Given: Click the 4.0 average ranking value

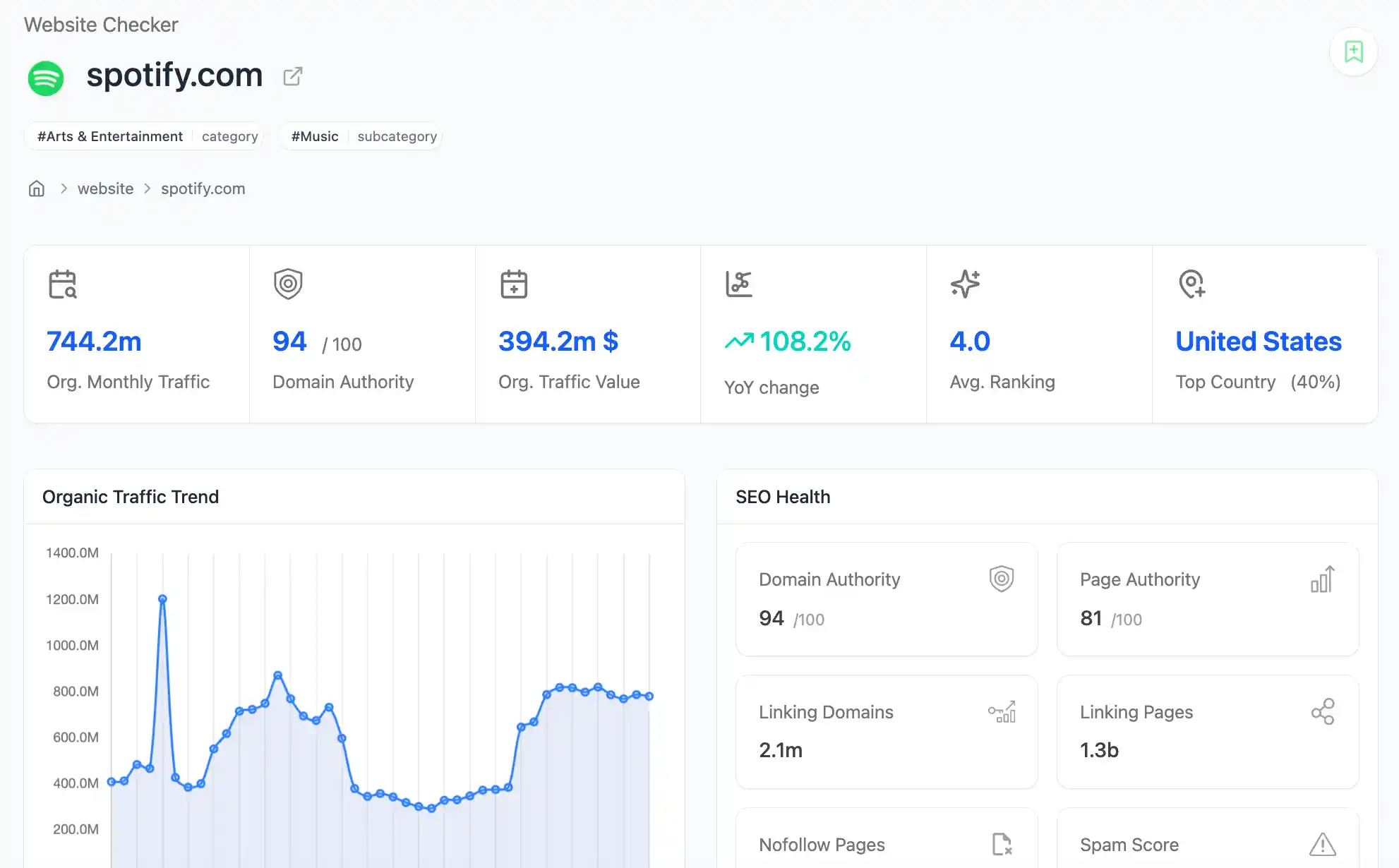Looking at the screenshot, I should tap(970, 342).
